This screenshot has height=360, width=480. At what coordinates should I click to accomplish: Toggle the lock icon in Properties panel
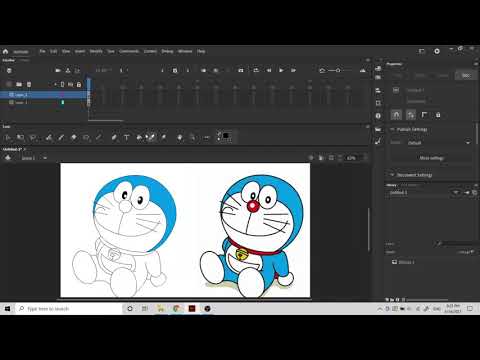click(438, 115)
